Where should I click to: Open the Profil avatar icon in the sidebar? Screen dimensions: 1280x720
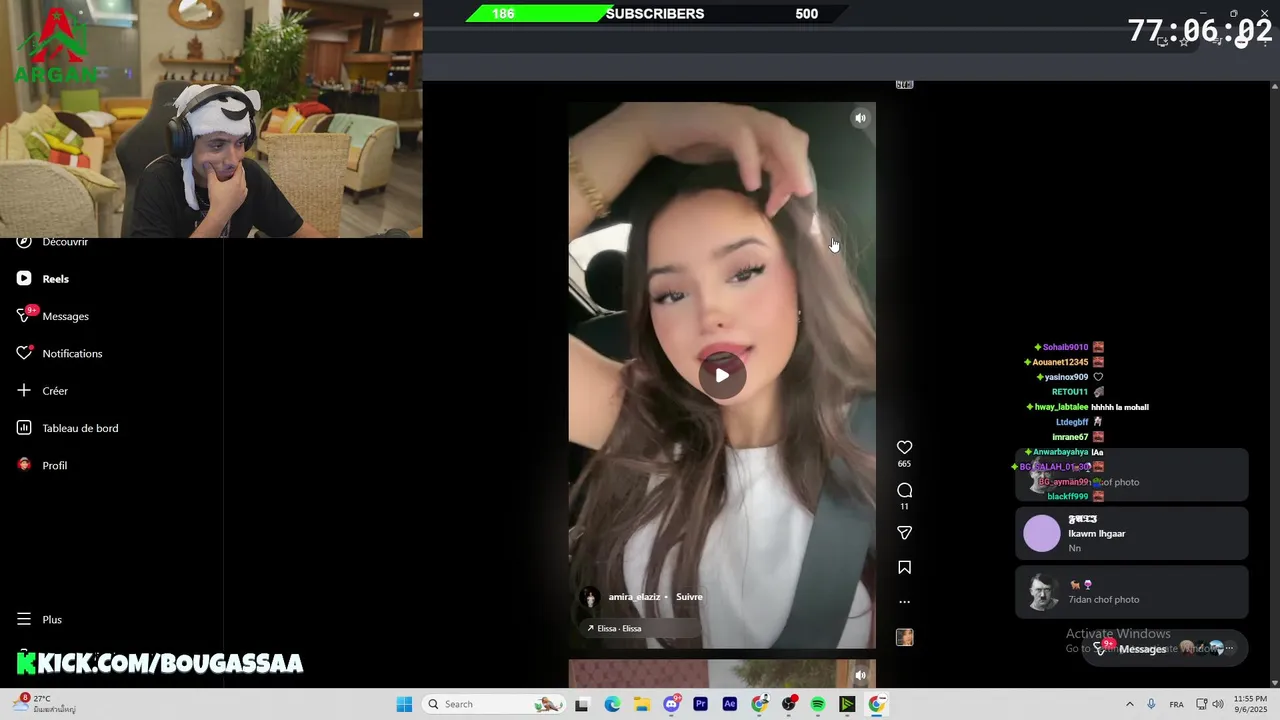24,465
